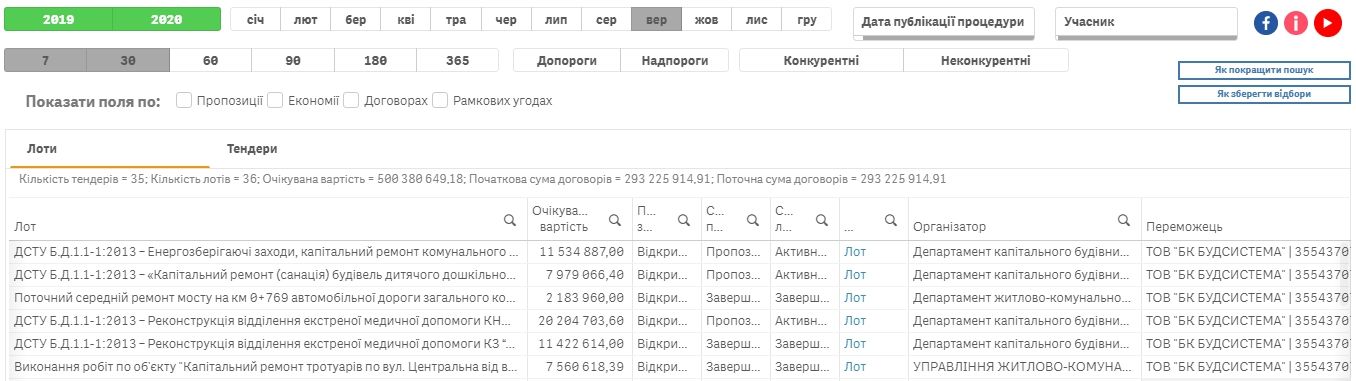
Task: Enable the Пропозиції checkbox
Action: (184, 100)
